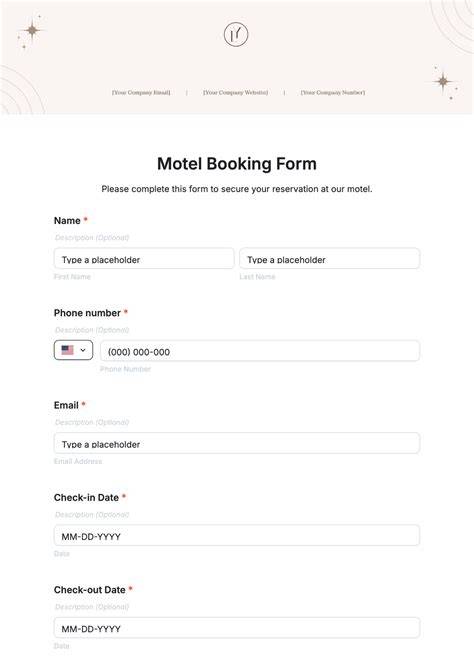The width and height of the screenshot is (474, 671).
Task: Click the circular company logo icon
Action: click(236, 35)
